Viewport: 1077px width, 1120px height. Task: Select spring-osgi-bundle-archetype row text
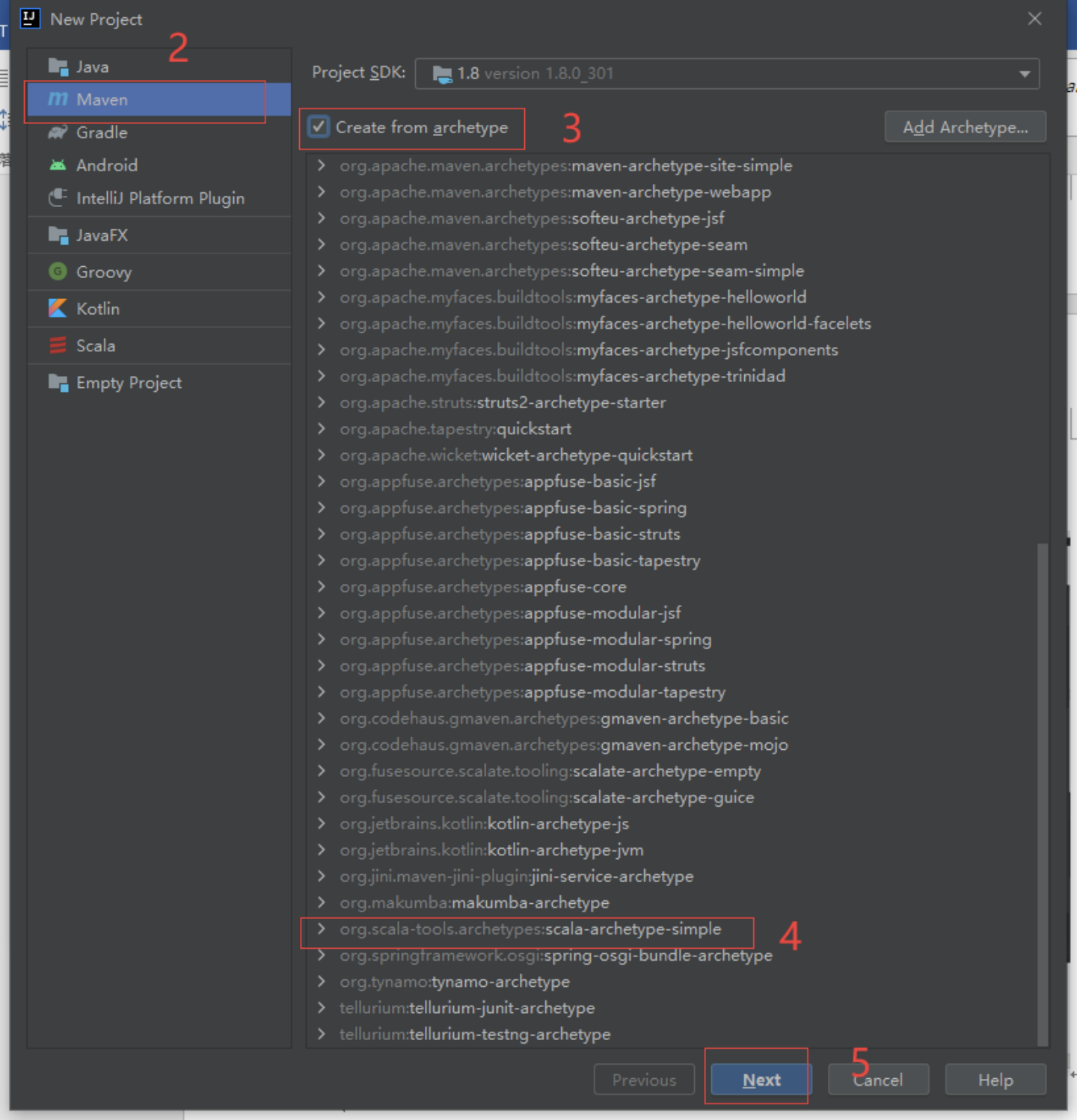[x=556, y=956]
